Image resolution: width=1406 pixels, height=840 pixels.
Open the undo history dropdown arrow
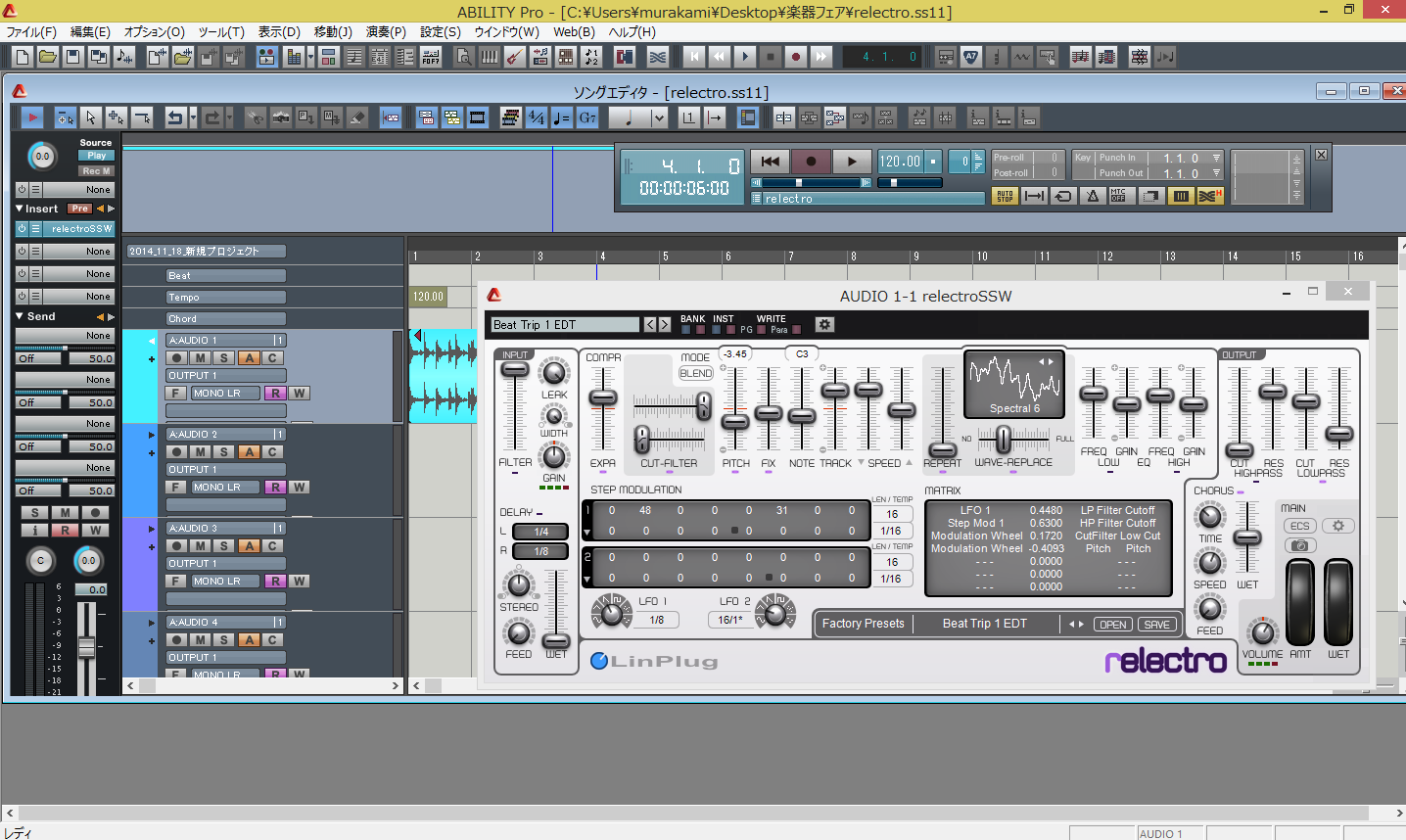tap(193, 117)
